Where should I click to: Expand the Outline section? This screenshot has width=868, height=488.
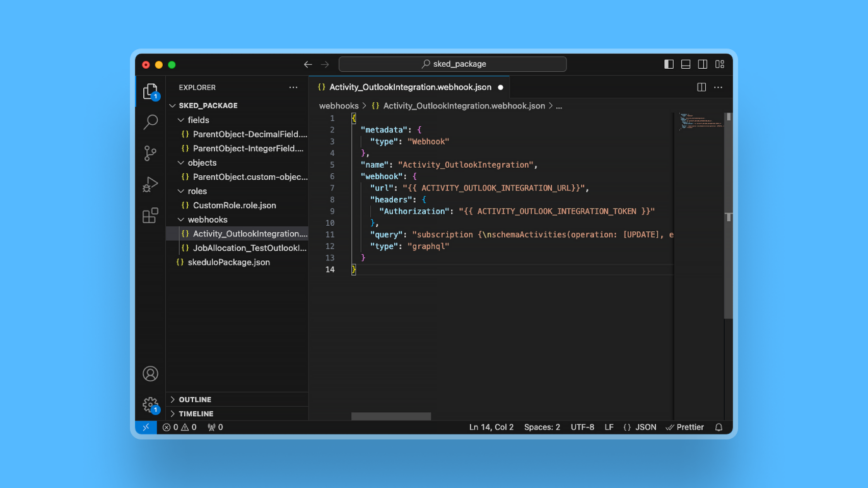click(195, 399)
